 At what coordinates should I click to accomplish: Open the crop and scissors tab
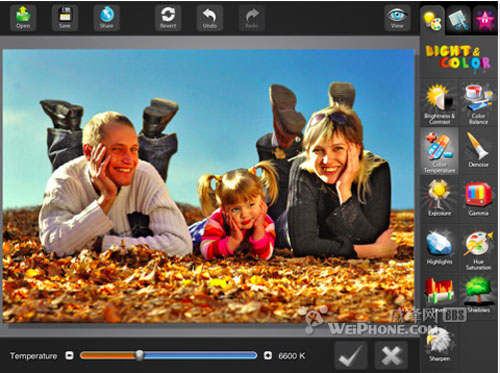point(459,20)
